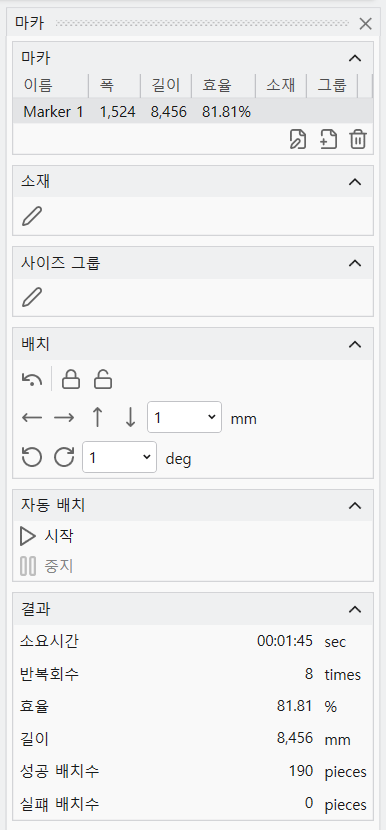This screenshot has height=830, width=386.
Task: Move piece up with the up arrow
Action: pyautogui.click(x=97, y=418)
